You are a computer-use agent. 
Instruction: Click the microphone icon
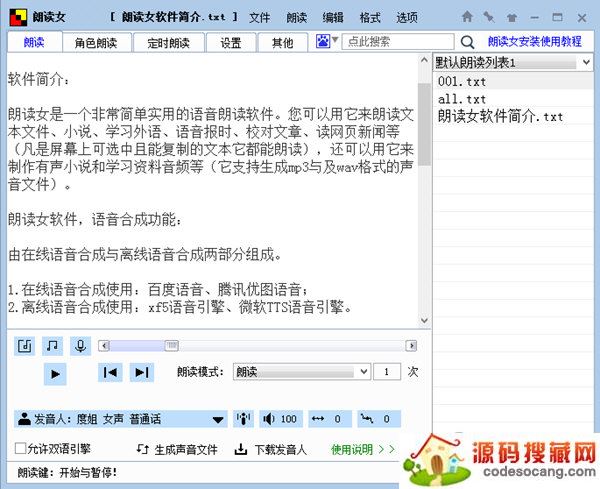pos(80,346)
